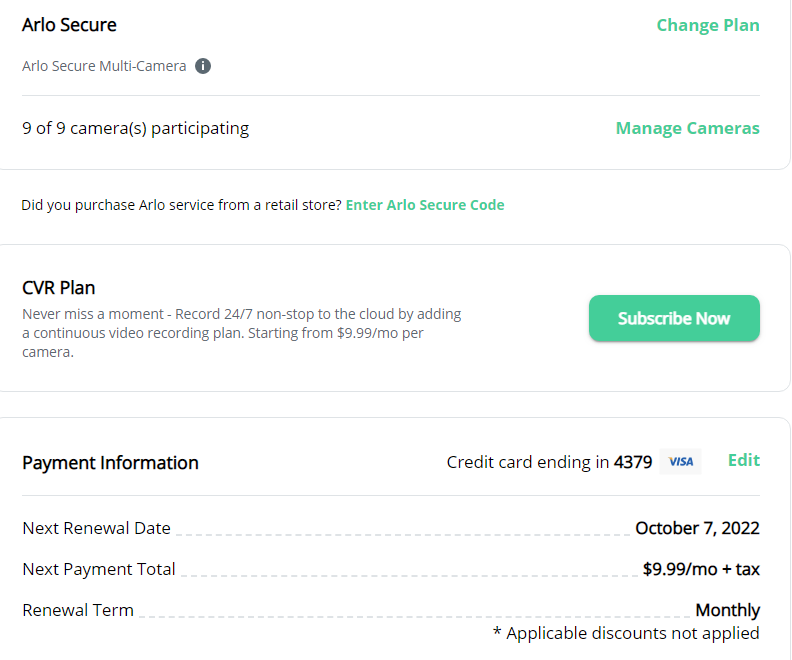The height and width of the screenshot is (660, 792).
Task: Click the card number ending 4379
Action: pos(633,462)
